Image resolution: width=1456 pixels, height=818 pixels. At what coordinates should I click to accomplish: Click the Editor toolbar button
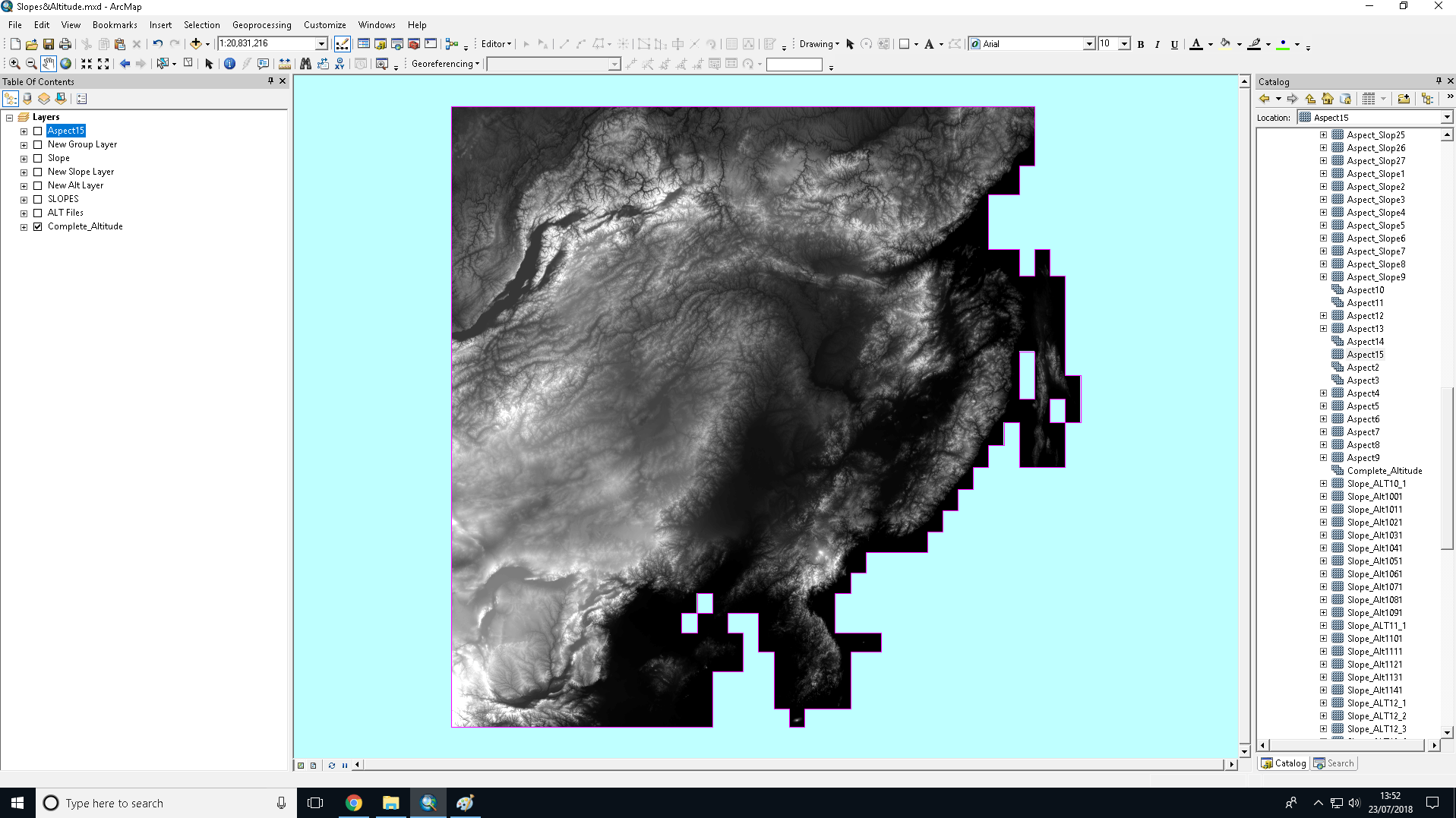494,43
